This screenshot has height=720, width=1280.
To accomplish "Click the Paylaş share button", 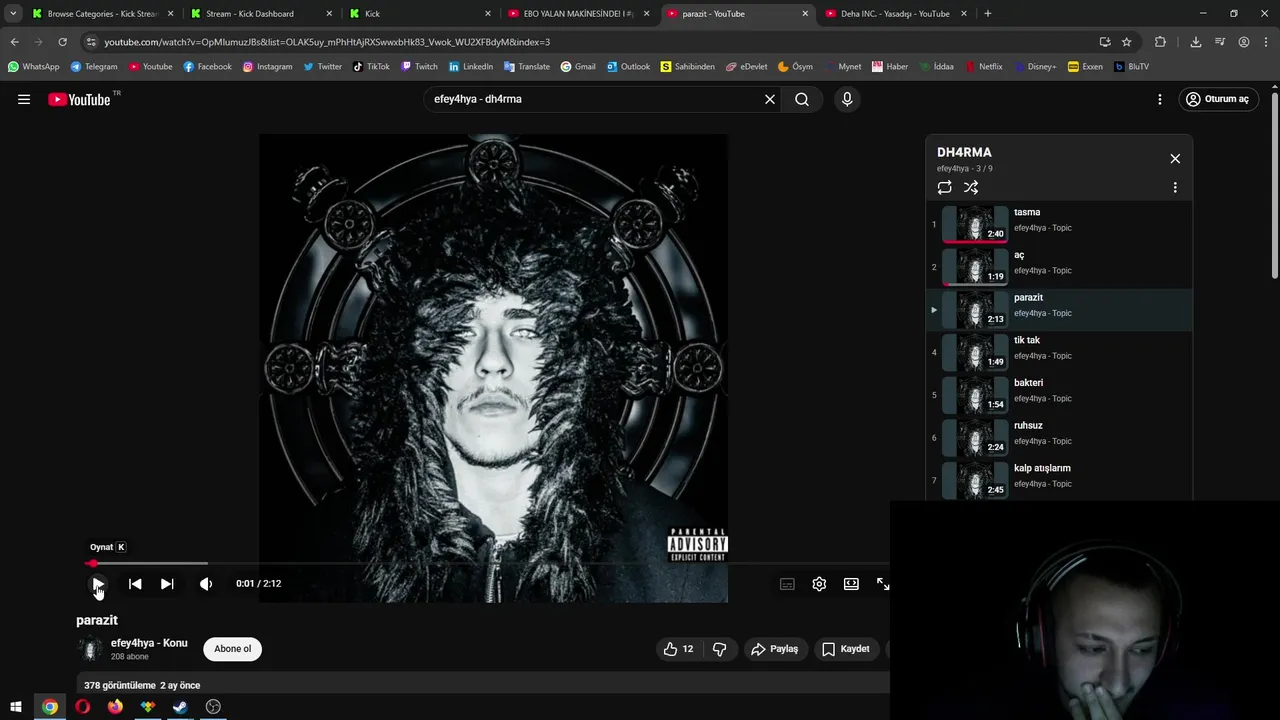I will tap(775, 649).
